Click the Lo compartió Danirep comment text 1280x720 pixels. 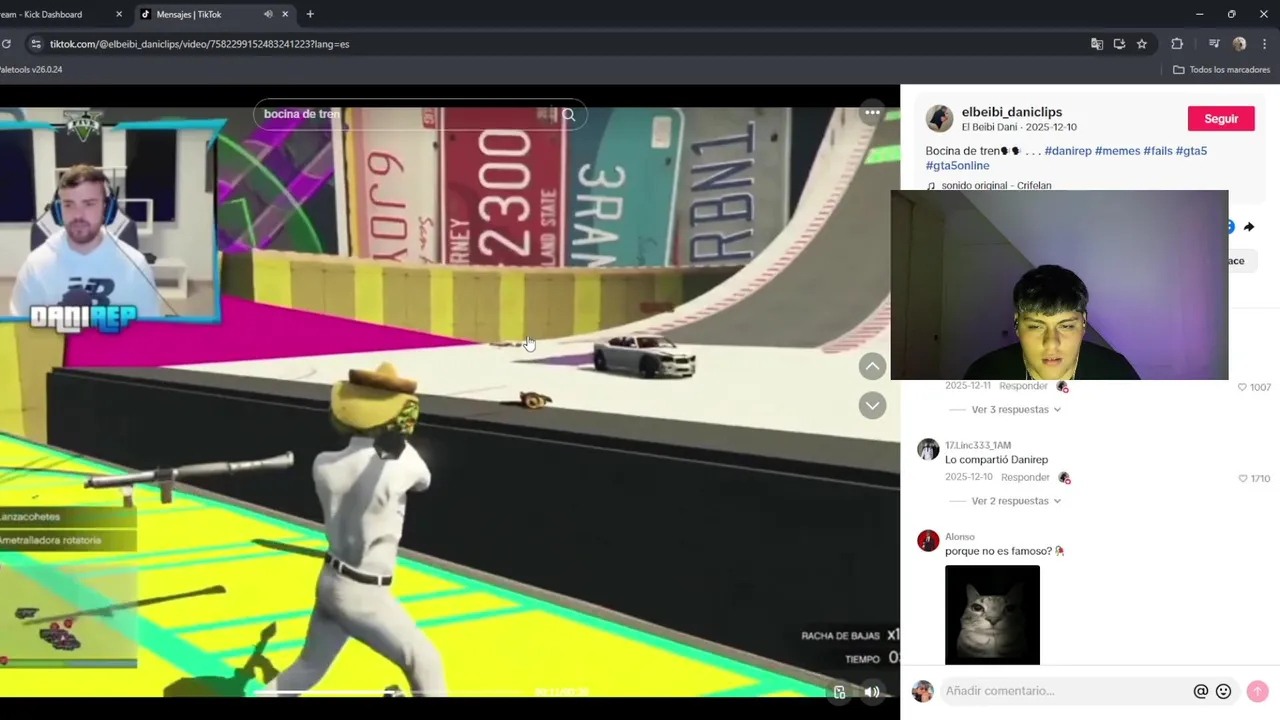[x=996, y=460]
